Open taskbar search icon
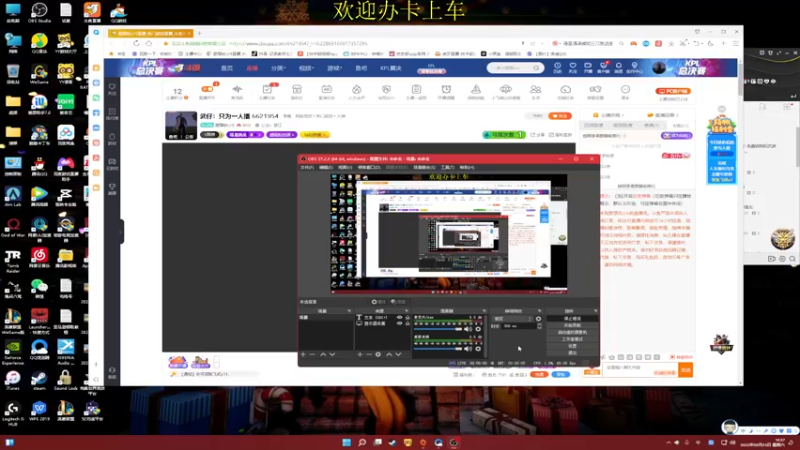 point(362,442)
